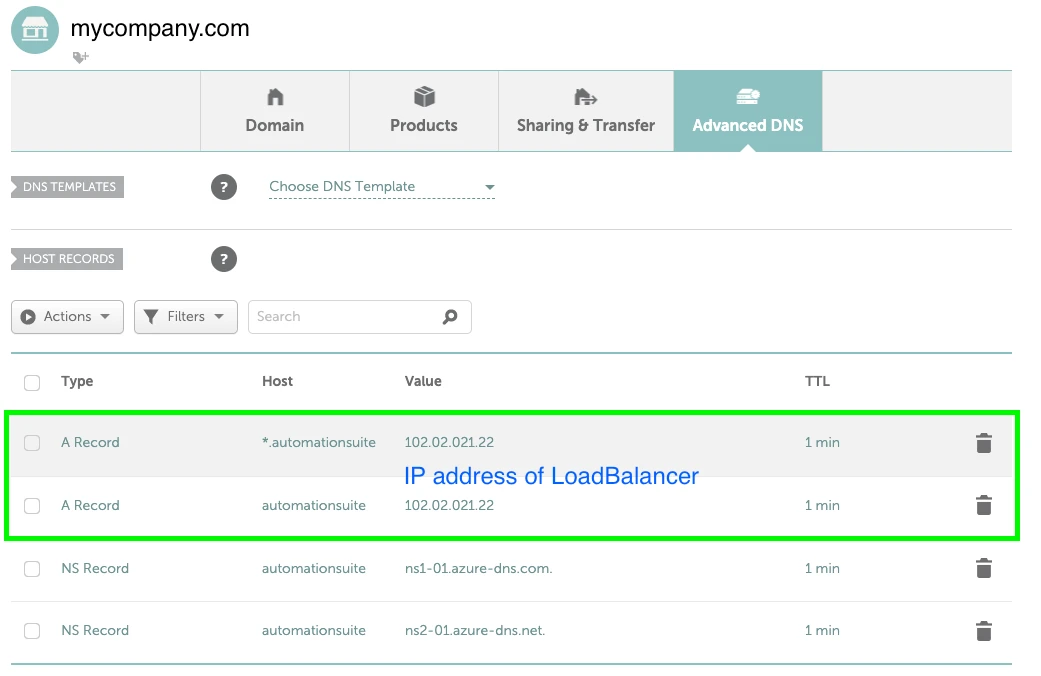Delete the automationsuite A Record with trash icon
The height and width of the screenshot is (676, 1041).
coord(984,505)
